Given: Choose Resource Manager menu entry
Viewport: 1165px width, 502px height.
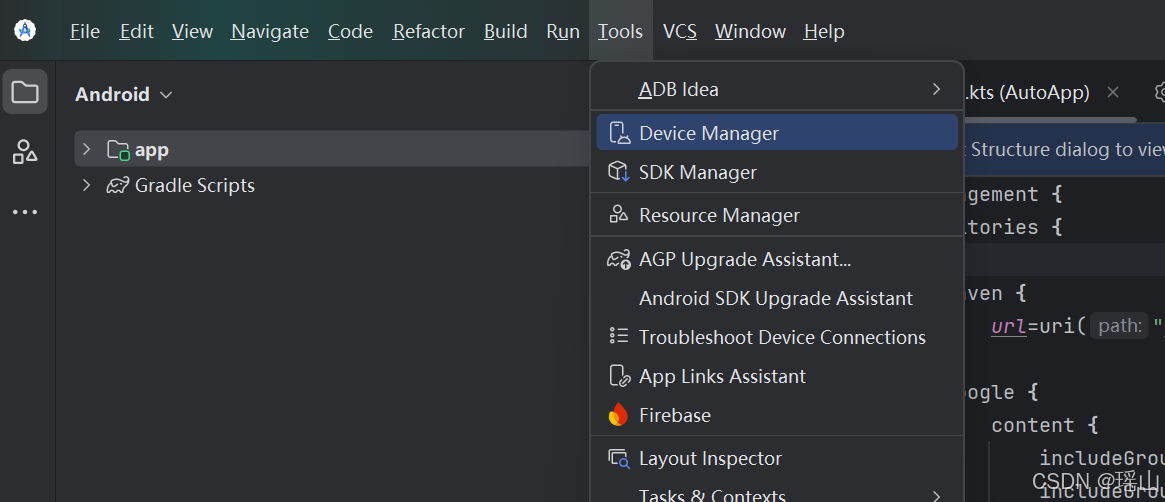Looking at the screenshot, I should 776,215.
